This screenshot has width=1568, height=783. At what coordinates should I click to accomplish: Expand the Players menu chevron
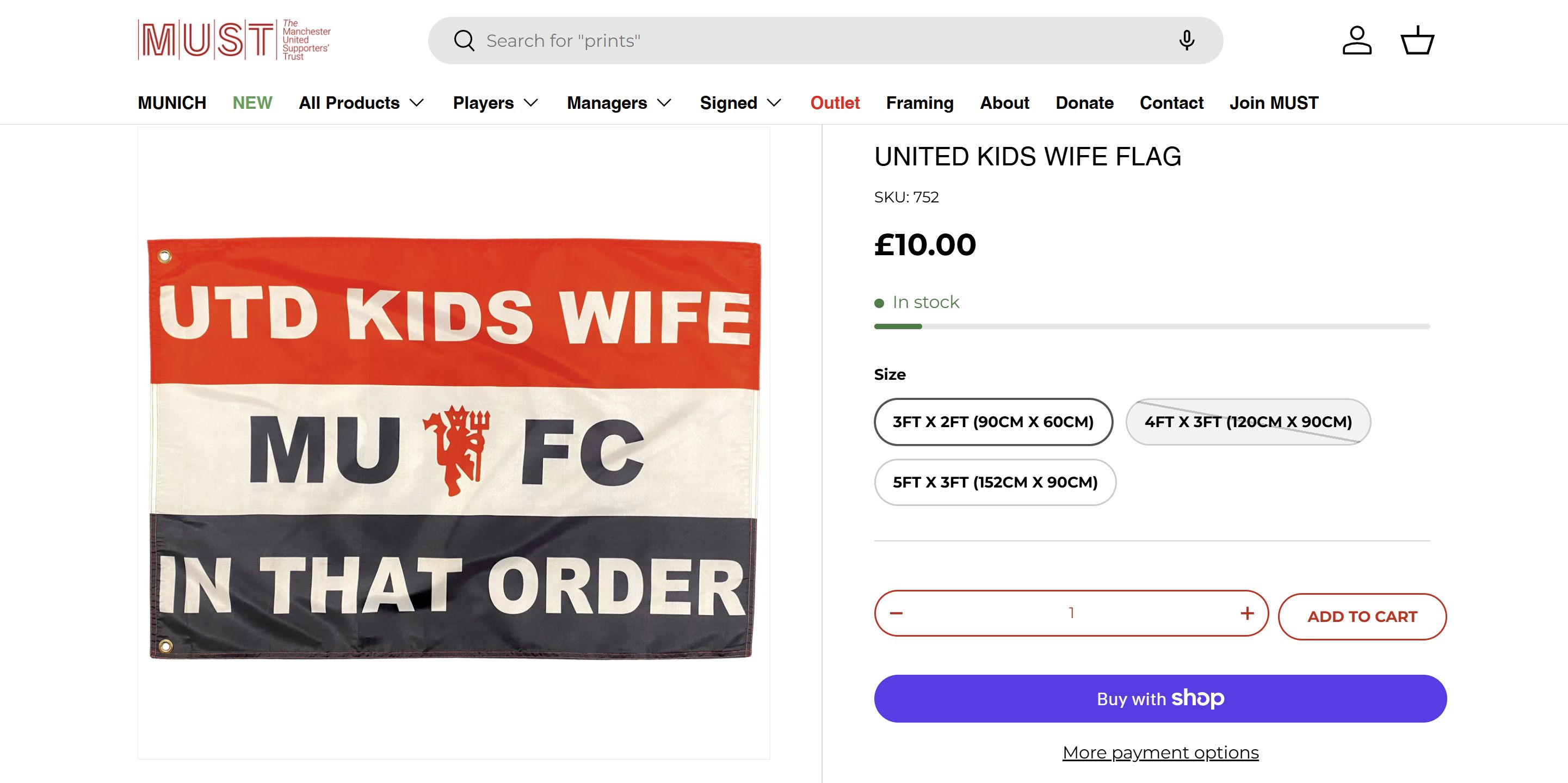click(531, 103)
